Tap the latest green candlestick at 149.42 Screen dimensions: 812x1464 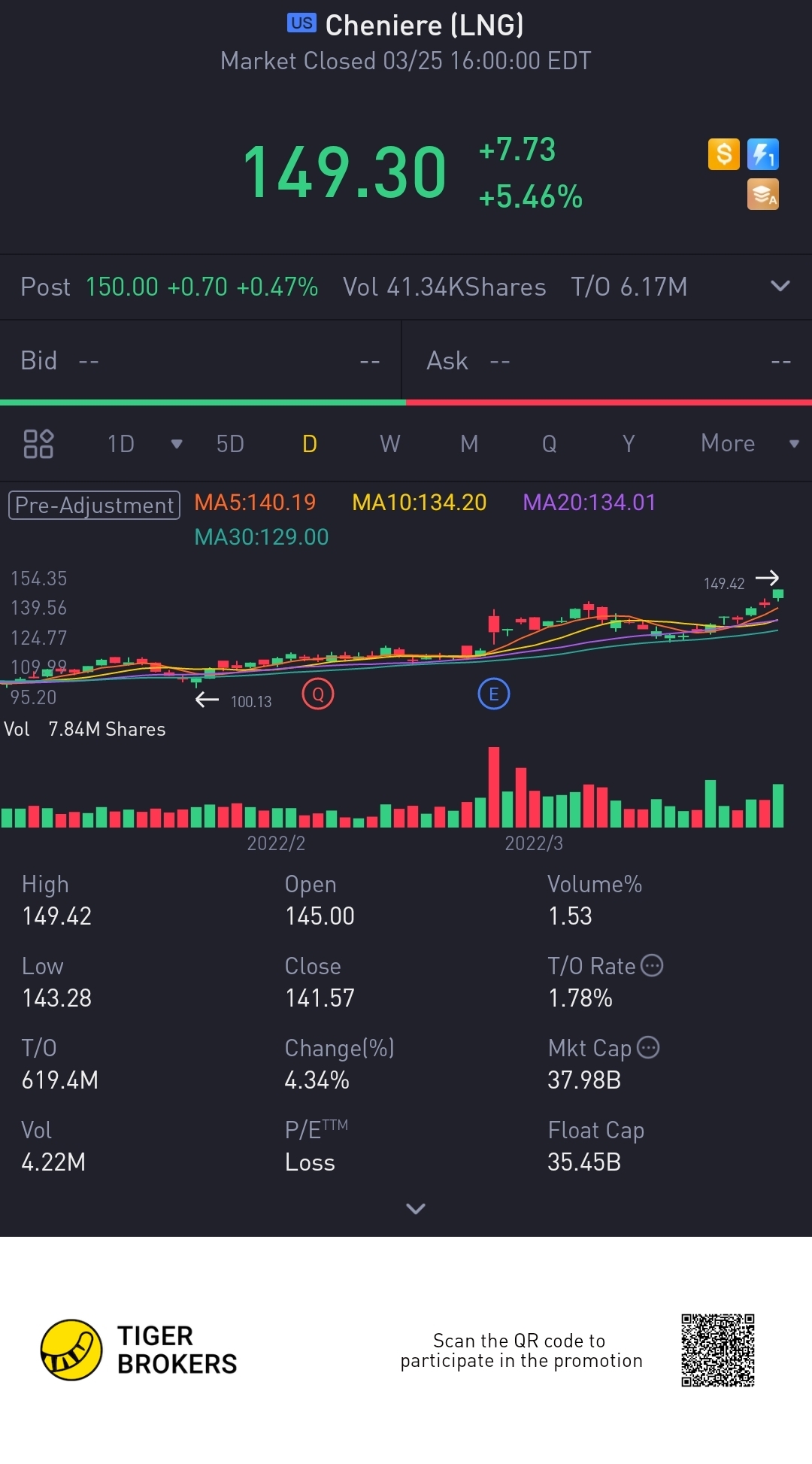(x=778, y=595)
